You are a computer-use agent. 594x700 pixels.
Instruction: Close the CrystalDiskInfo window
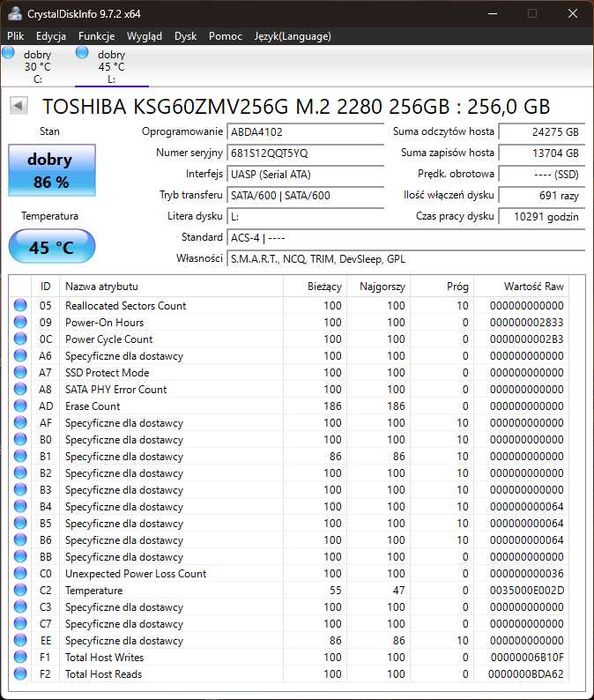tap(573, 14)
